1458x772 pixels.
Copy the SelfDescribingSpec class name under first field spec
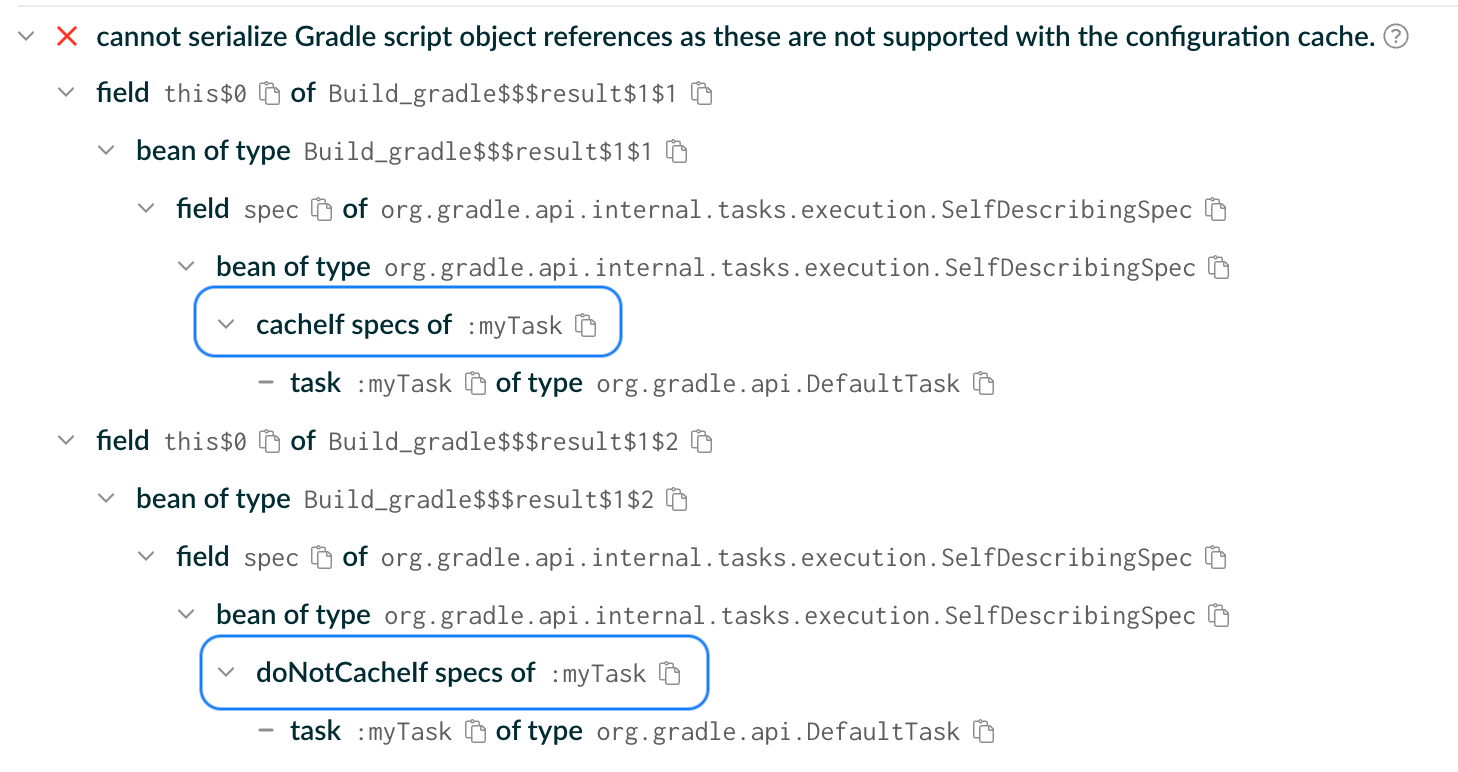[x=1215, y=209]
